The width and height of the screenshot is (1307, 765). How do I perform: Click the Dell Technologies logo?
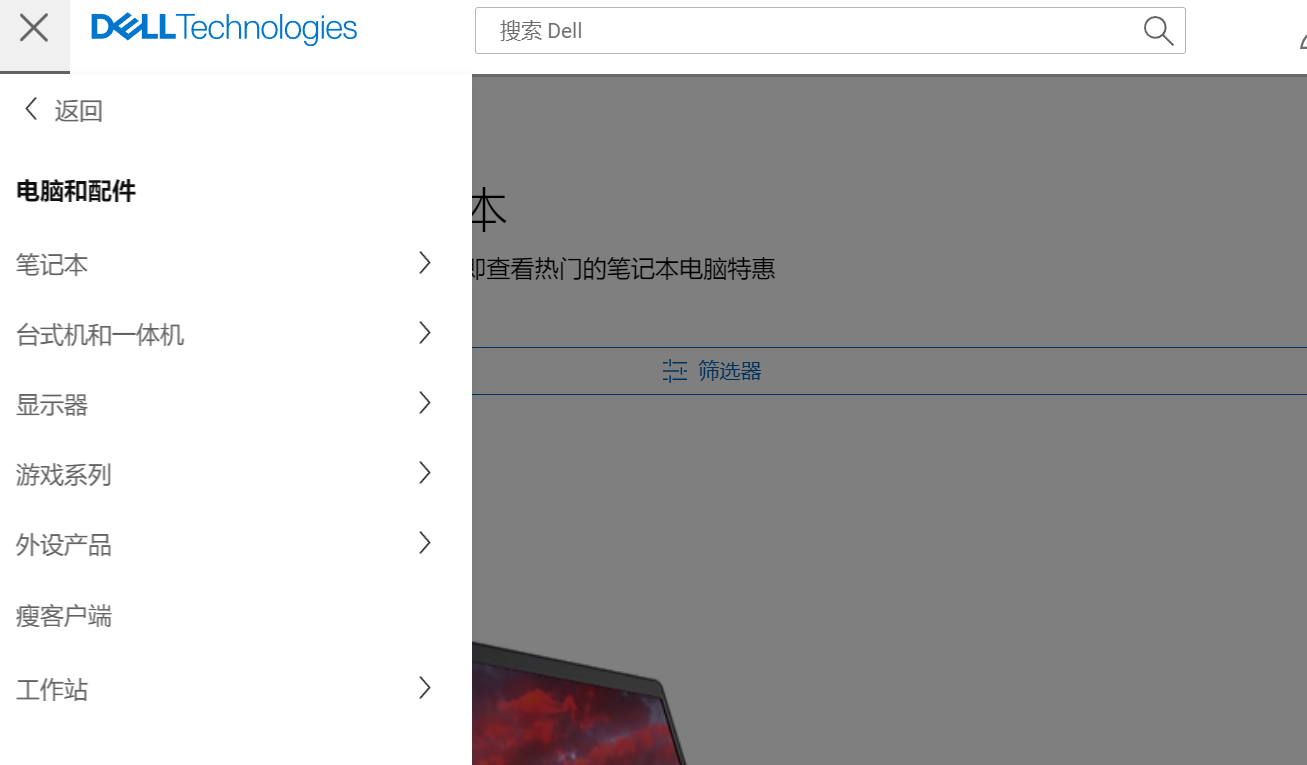click(x=224, y=29)
